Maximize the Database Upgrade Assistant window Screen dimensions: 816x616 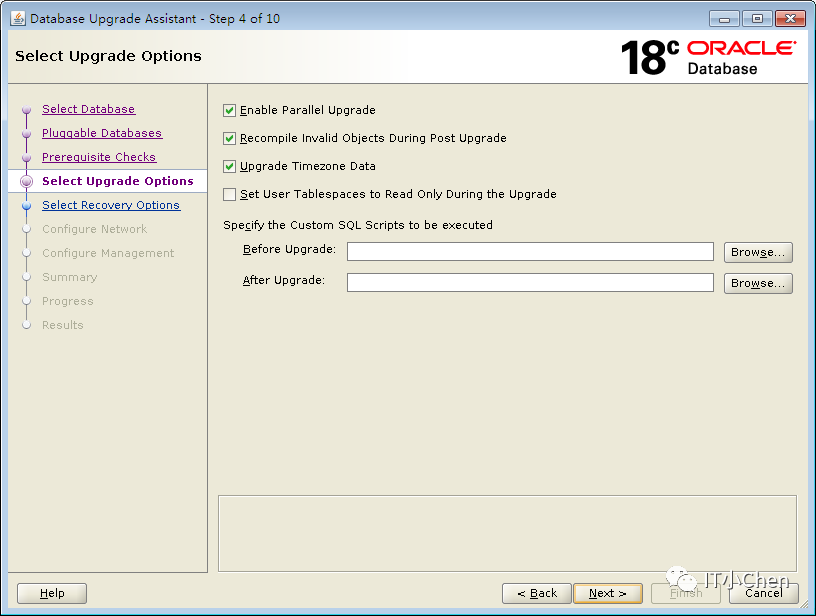pos(757,19)
